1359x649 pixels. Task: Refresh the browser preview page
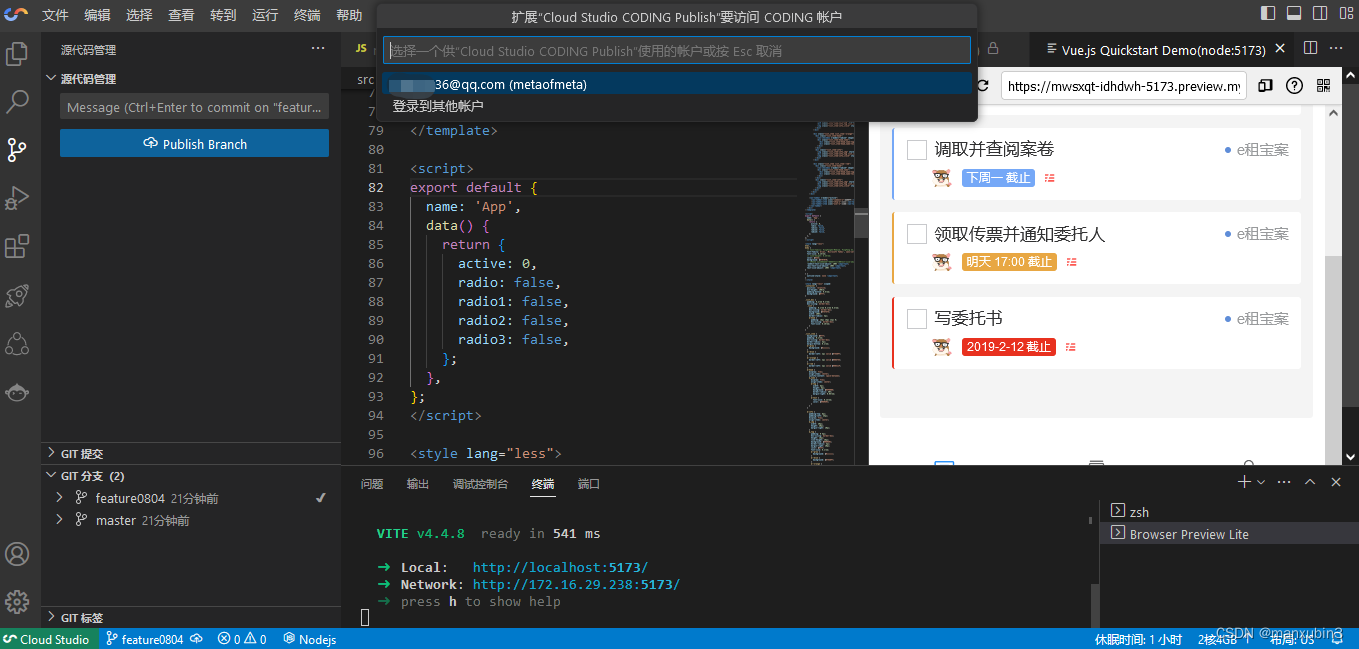coord(983,86)
